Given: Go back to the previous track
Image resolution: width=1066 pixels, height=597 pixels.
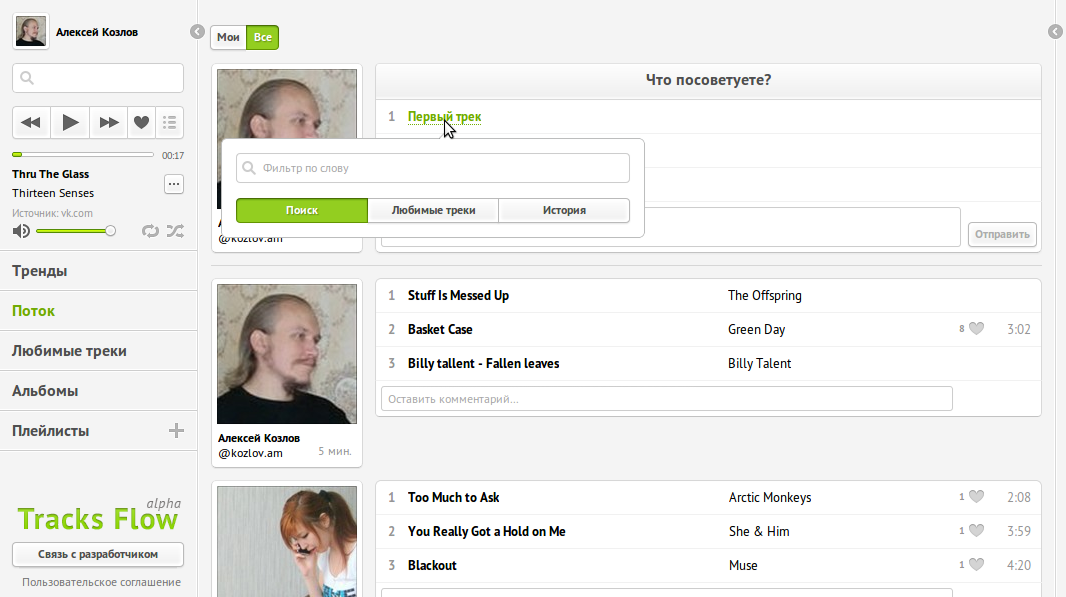Looking at the screenshot, I should [32, 122].
